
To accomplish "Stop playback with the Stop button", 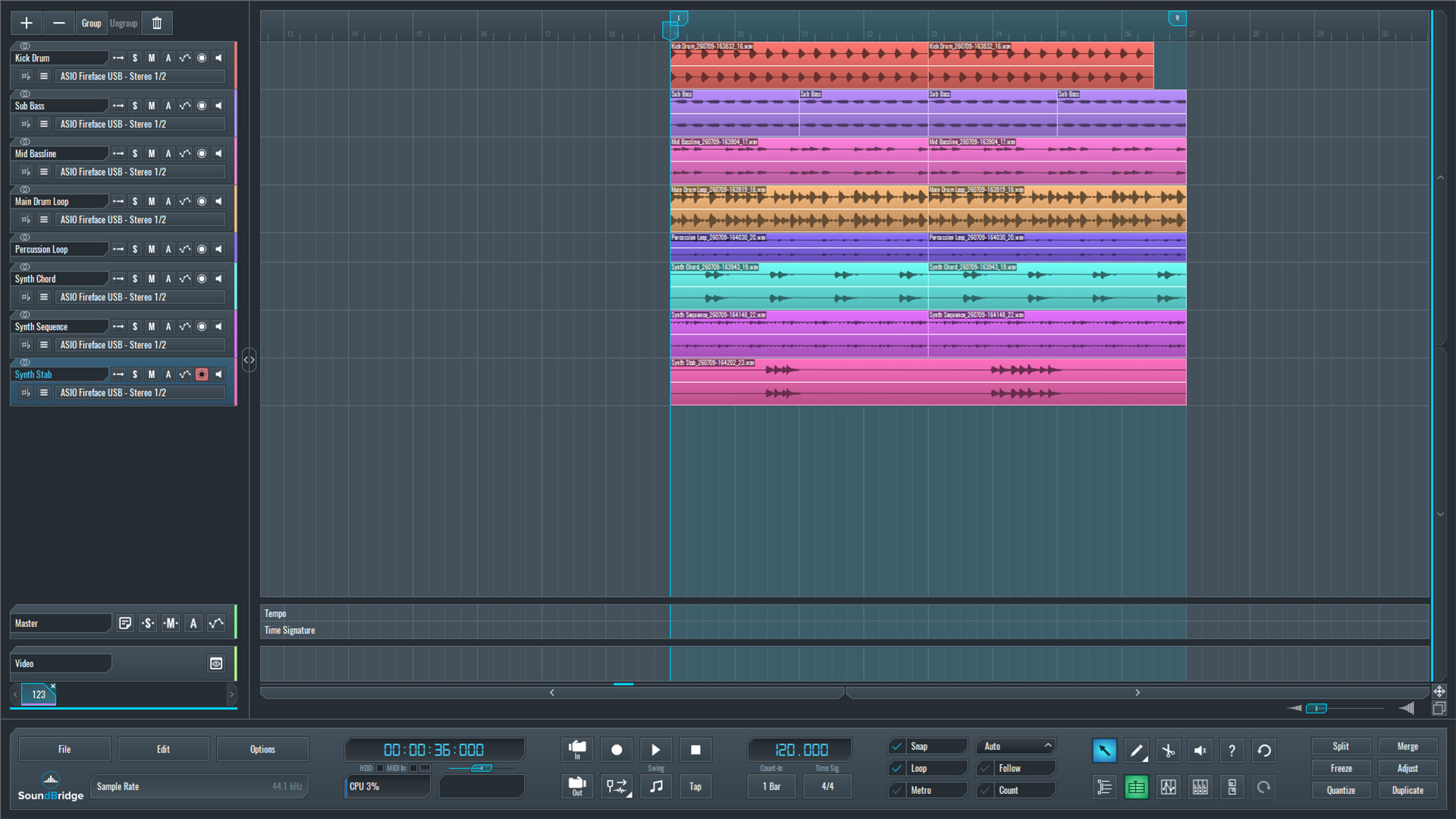I will 695,750.
